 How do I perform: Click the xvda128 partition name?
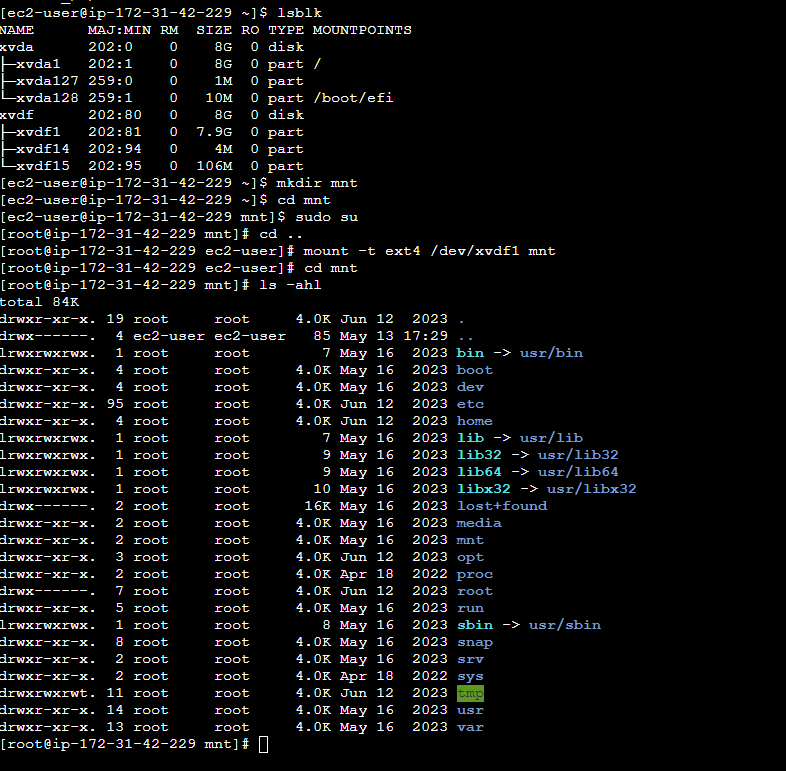47,98
